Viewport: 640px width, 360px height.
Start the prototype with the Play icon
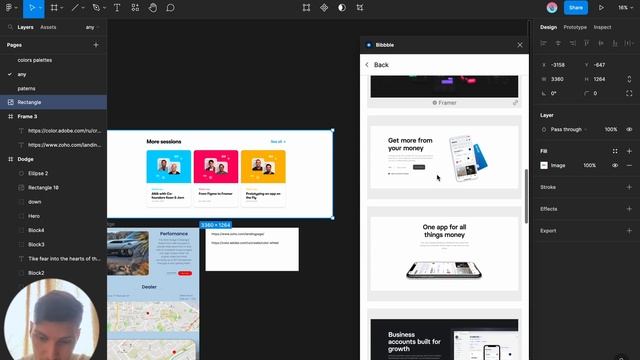click(x=601, y=8)
